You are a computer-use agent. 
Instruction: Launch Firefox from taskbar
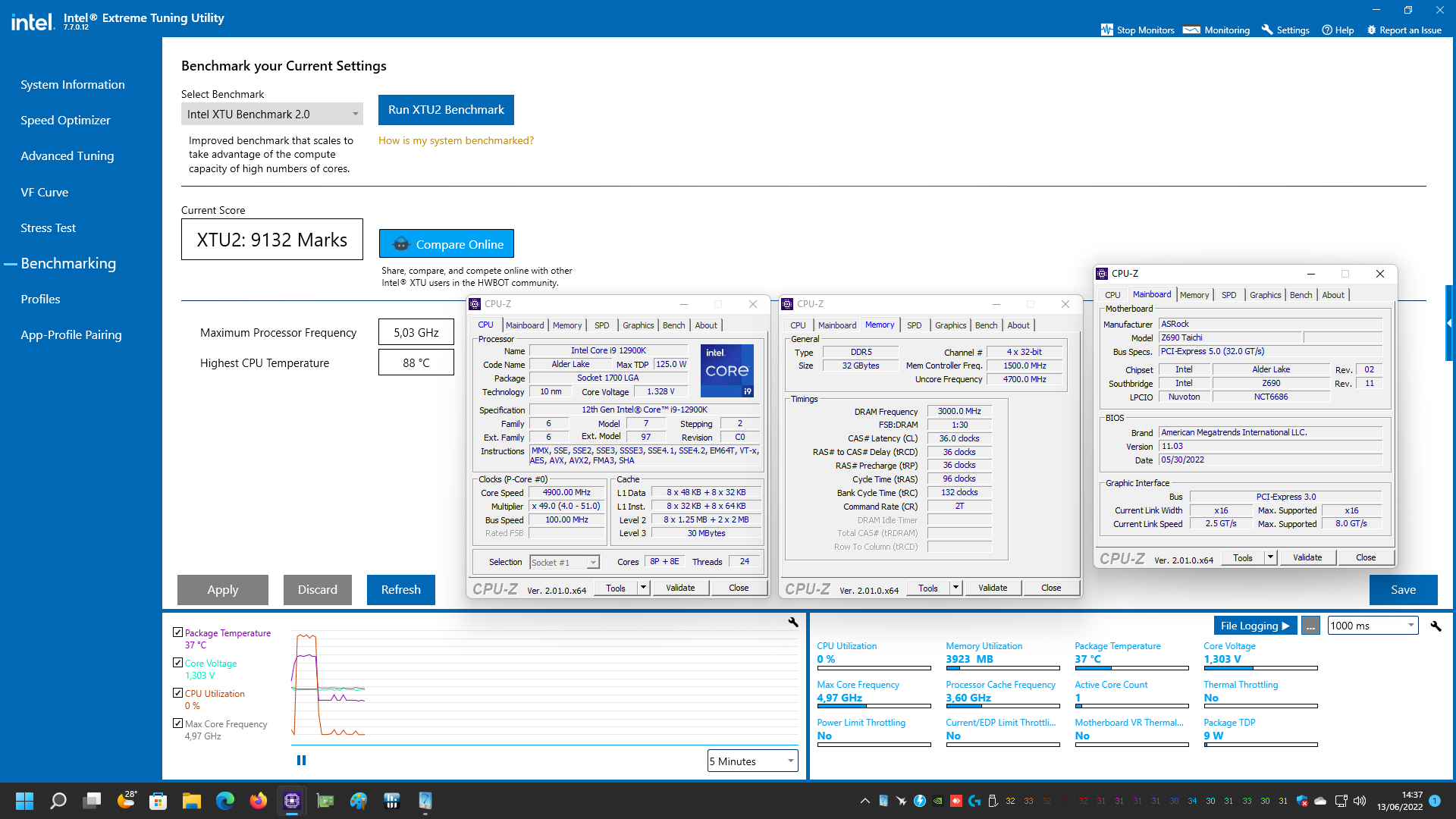(x=259, y=801)
